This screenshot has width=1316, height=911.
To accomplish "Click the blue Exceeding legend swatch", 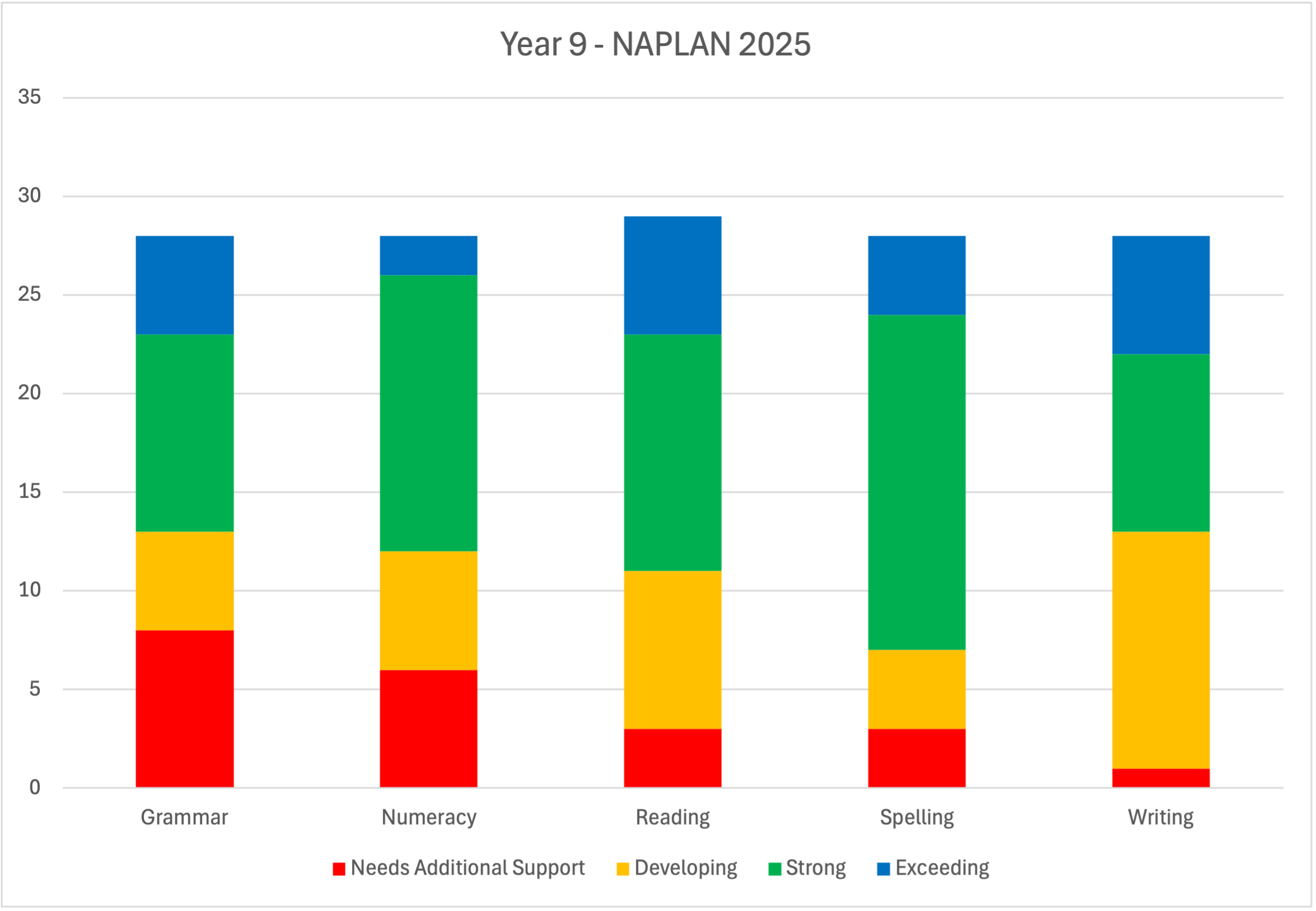I will click(883, 869).
